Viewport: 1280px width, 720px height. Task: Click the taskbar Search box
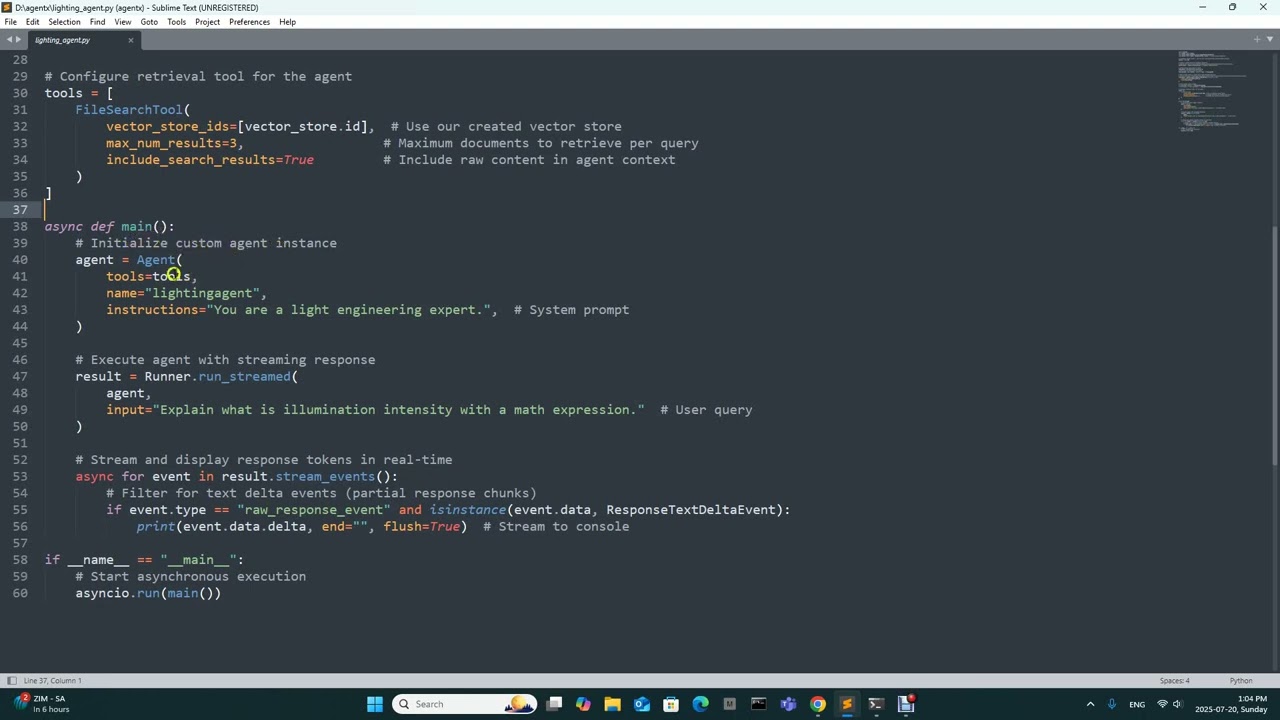465,704
